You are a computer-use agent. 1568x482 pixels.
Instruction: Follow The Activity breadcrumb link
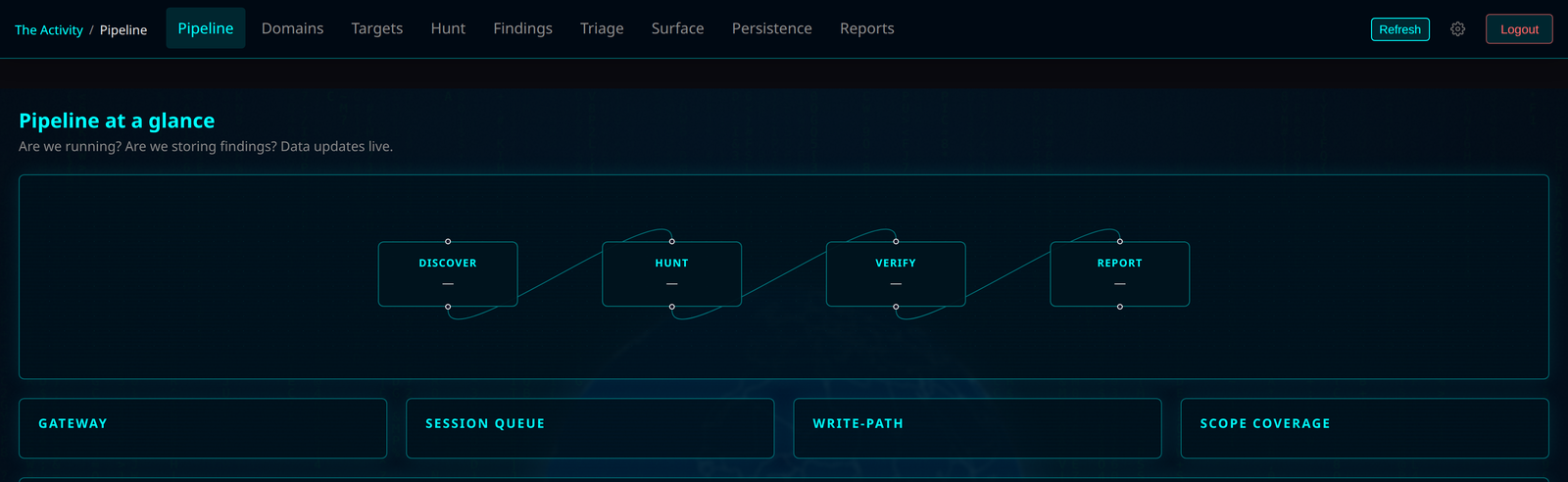pyautogui.click(x=49, y=30)
